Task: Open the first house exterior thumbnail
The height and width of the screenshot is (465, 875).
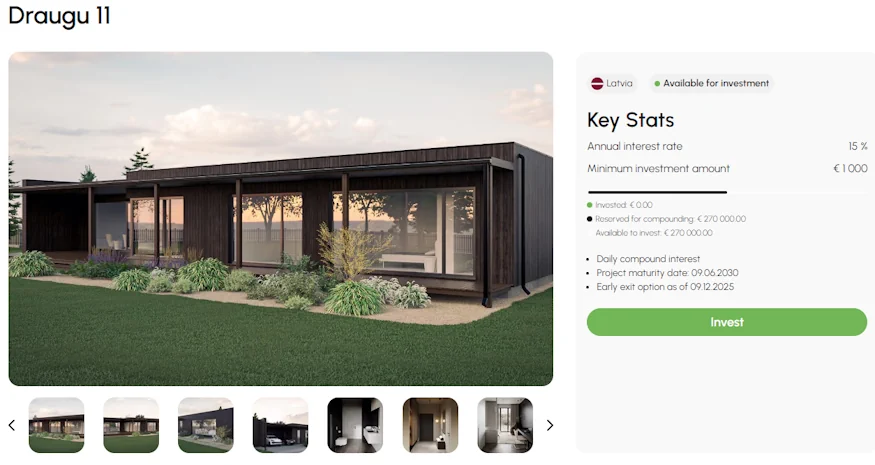Action: (56, 425)
